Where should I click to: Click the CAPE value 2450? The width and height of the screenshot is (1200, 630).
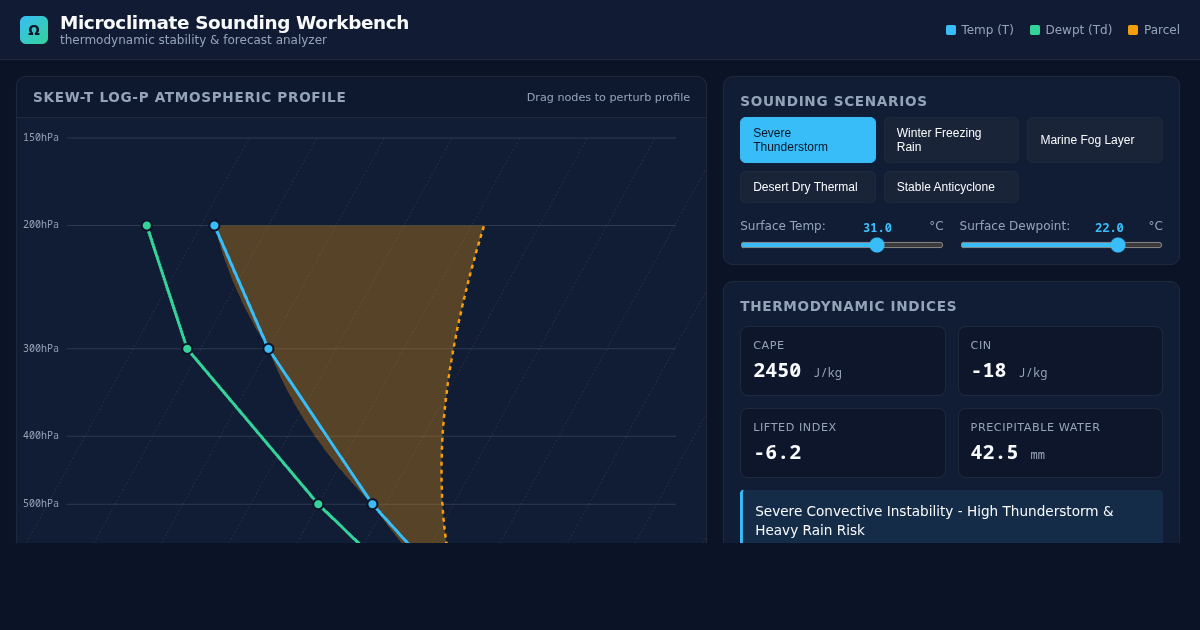pyautogui.click(x=777, y=371)
